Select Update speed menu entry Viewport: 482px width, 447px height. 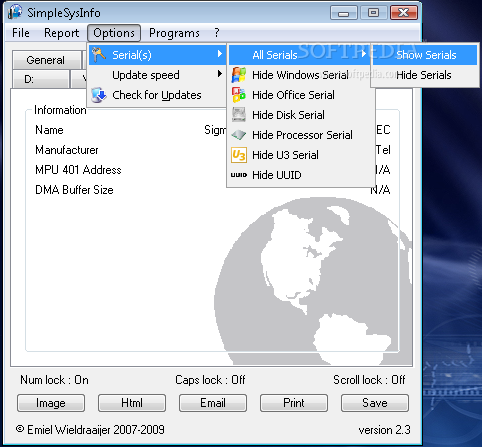(x=157, y=75)
